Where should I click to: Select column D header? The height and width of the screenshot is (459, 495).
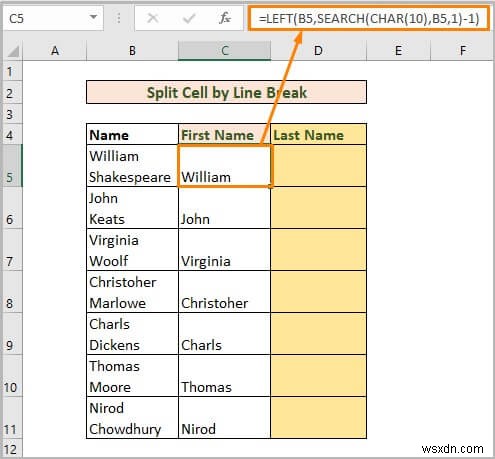click(318, 51)
